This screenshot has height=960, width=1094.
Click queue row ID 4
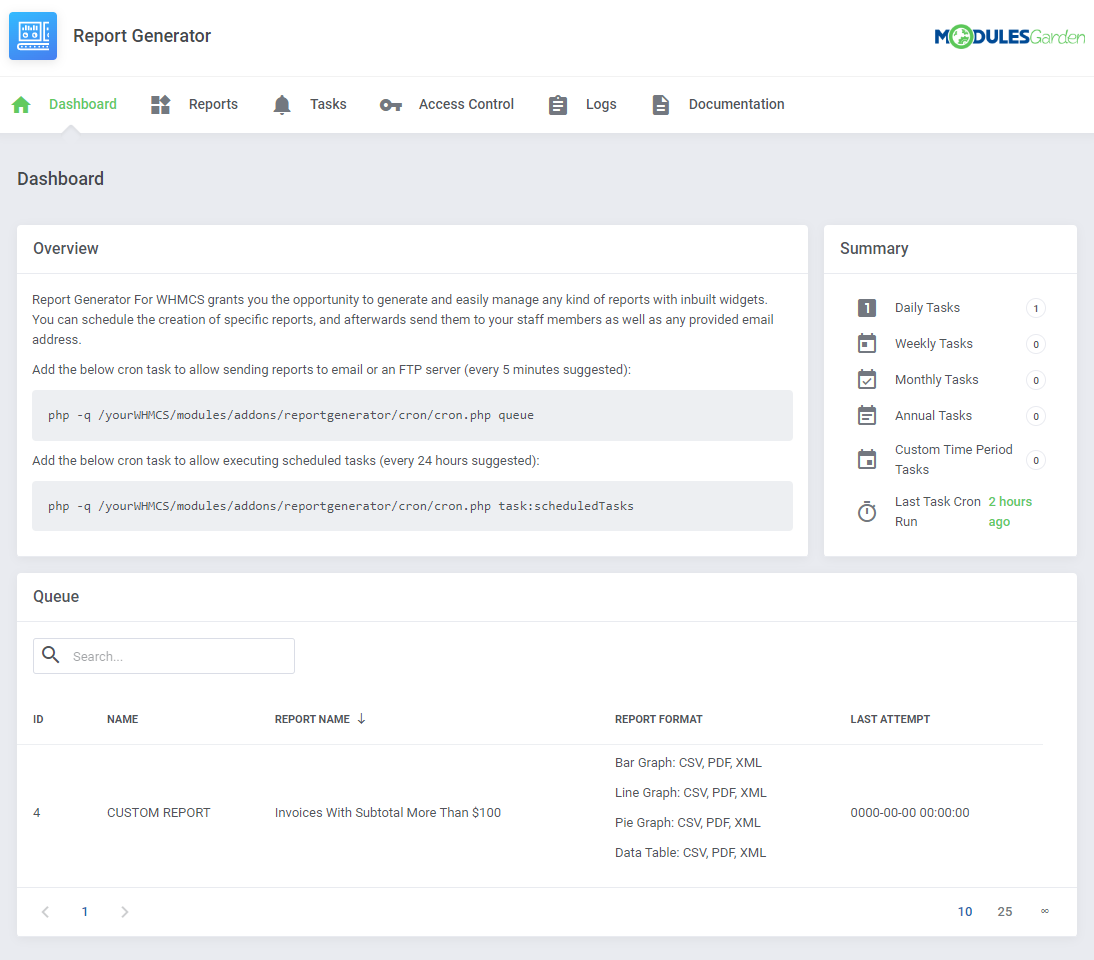coord(37,813)
